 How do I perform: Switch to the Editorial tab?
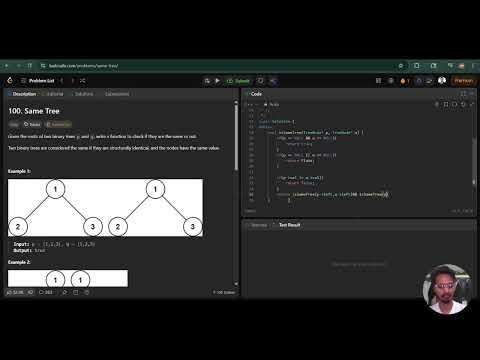(53, 94)
